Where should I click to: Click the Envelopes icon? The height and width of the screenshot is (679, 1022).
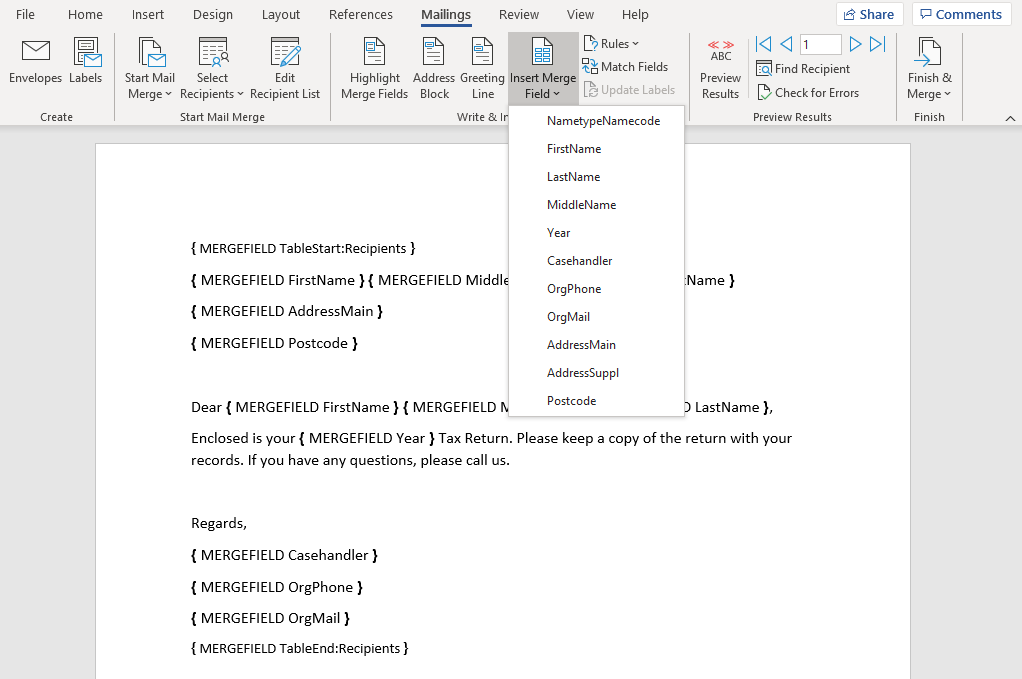coord(36,52)
